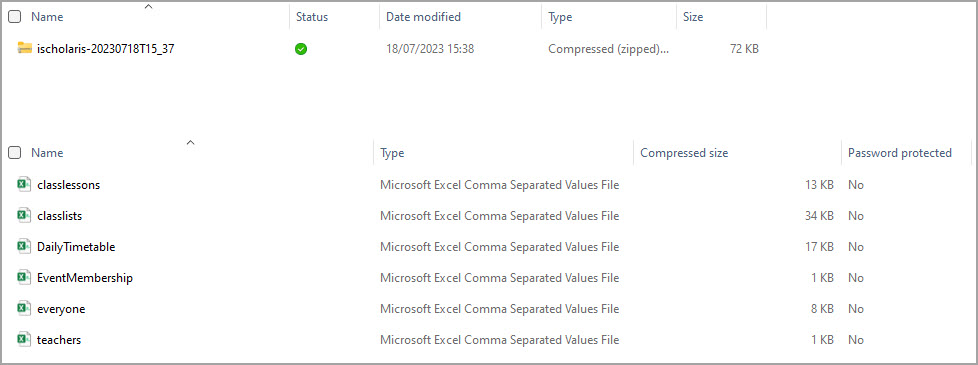Sort by the Compressed size column header
This screenshot has width=978, height=365.
coord(684,153)
